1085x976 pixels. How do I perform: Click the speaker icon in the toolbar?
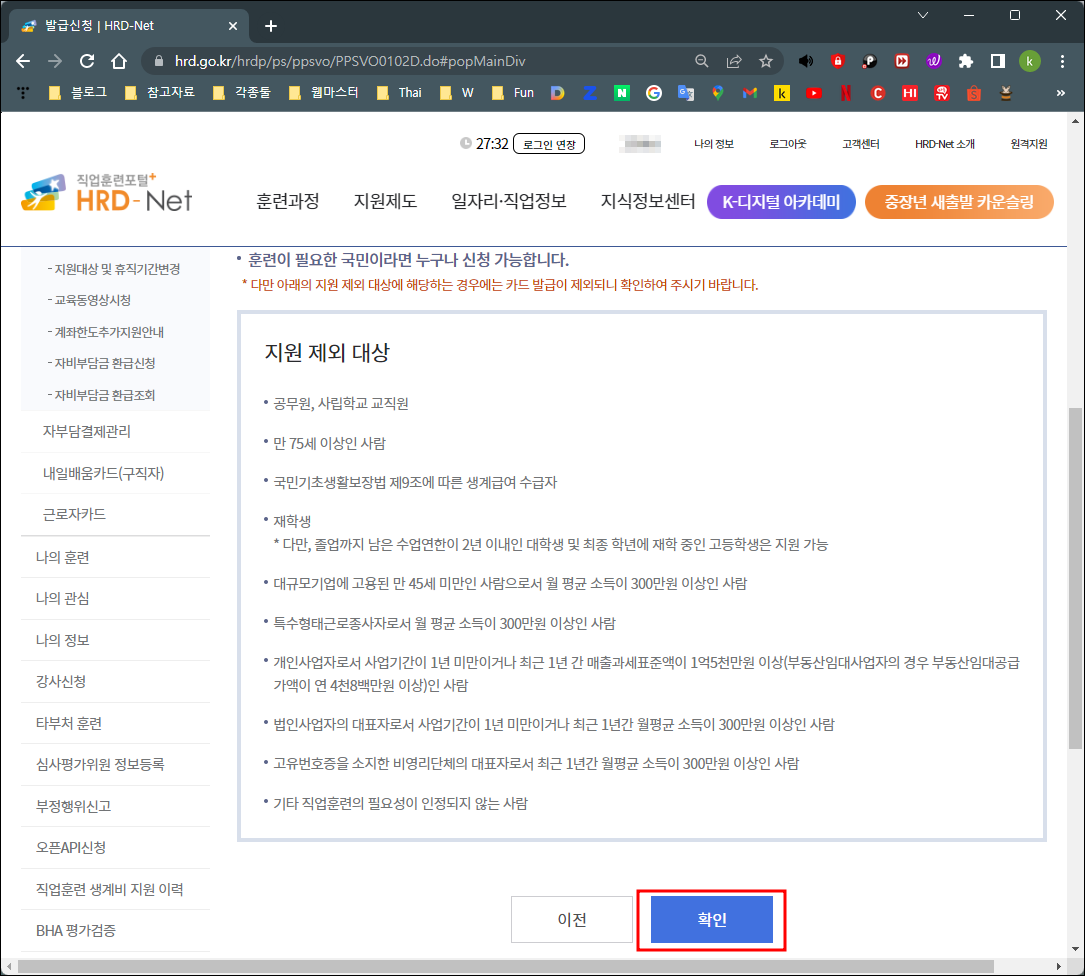pos(806,60)
